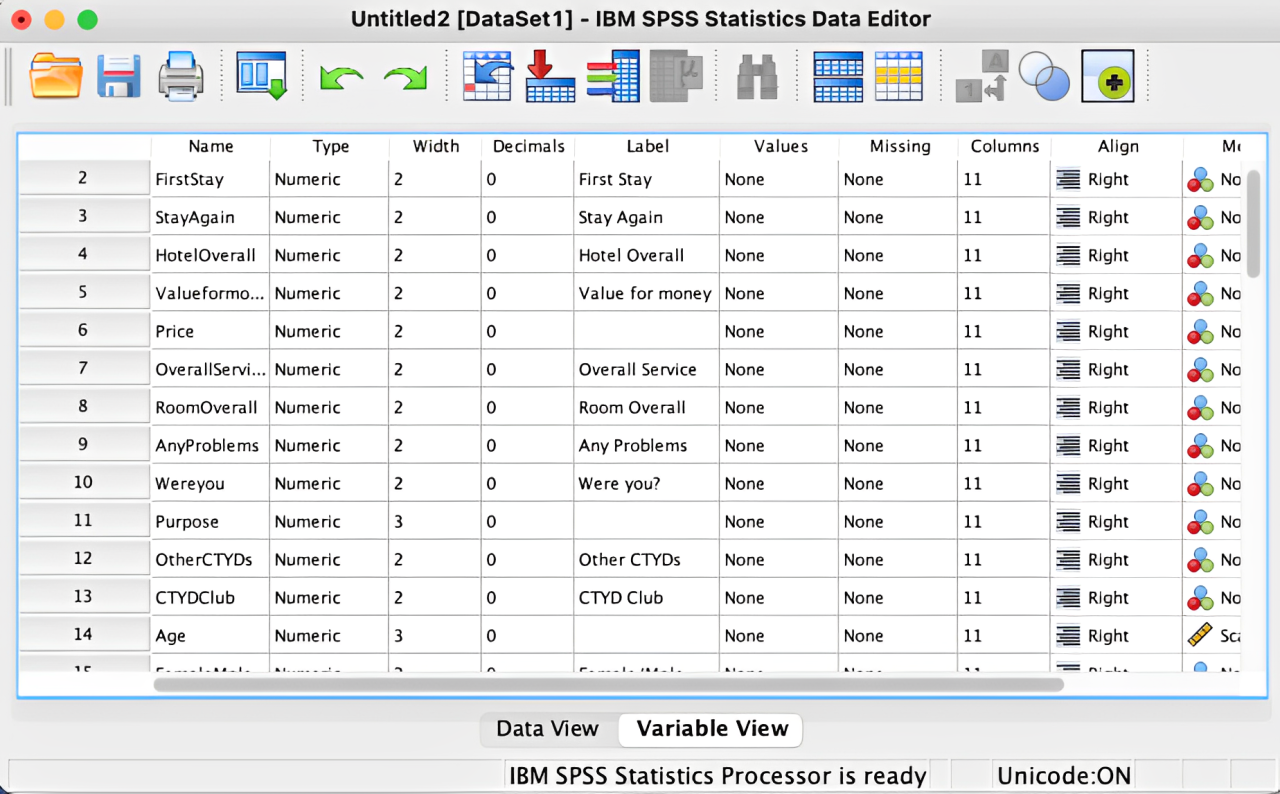Click the Price name cell
The height and width of the screenshot is (794, 1280).
(x=211, y=332)
